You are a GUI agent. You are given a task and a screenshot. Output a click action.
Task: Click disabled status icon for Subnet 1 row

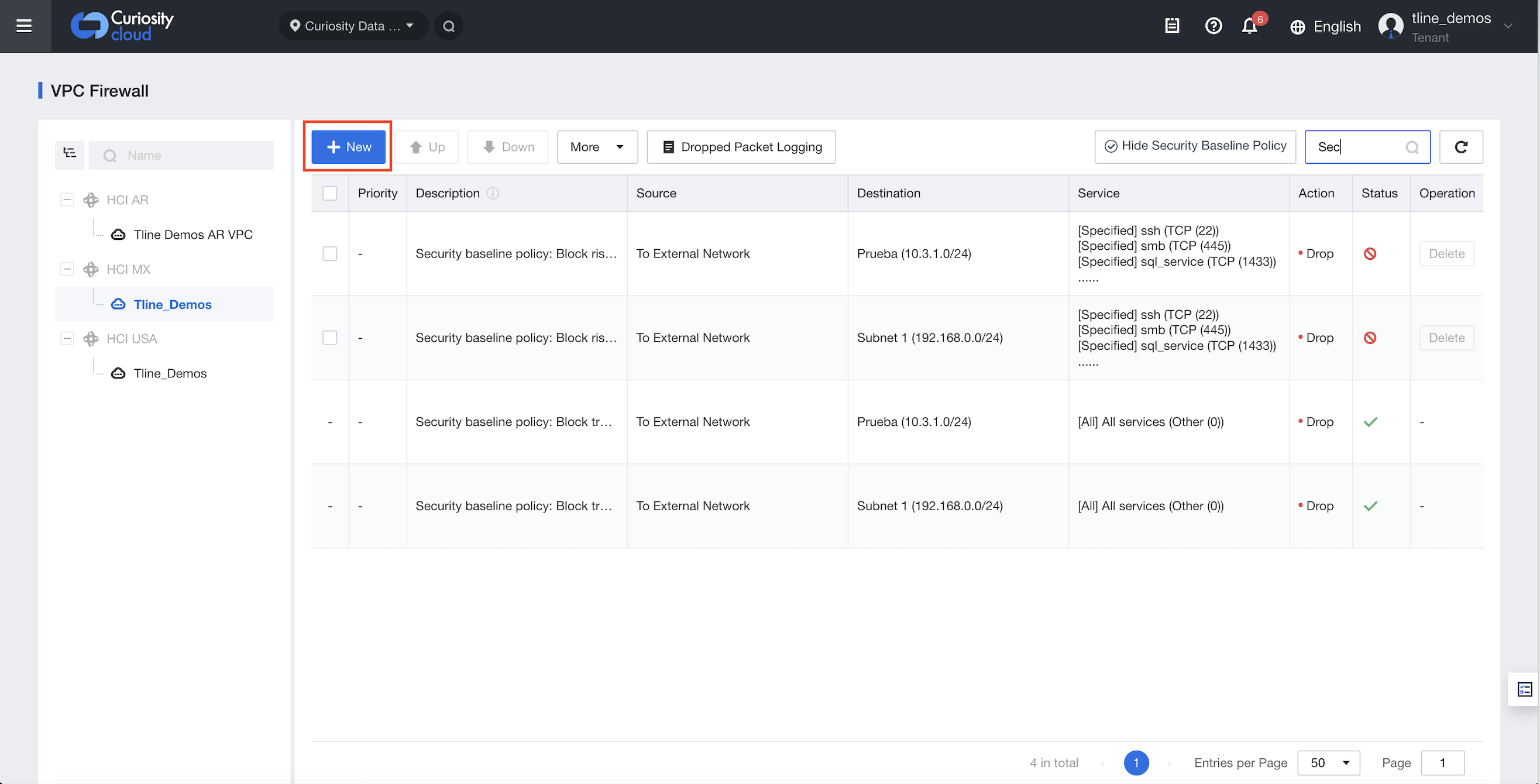pyautogui.click(x=1370, y=338)
